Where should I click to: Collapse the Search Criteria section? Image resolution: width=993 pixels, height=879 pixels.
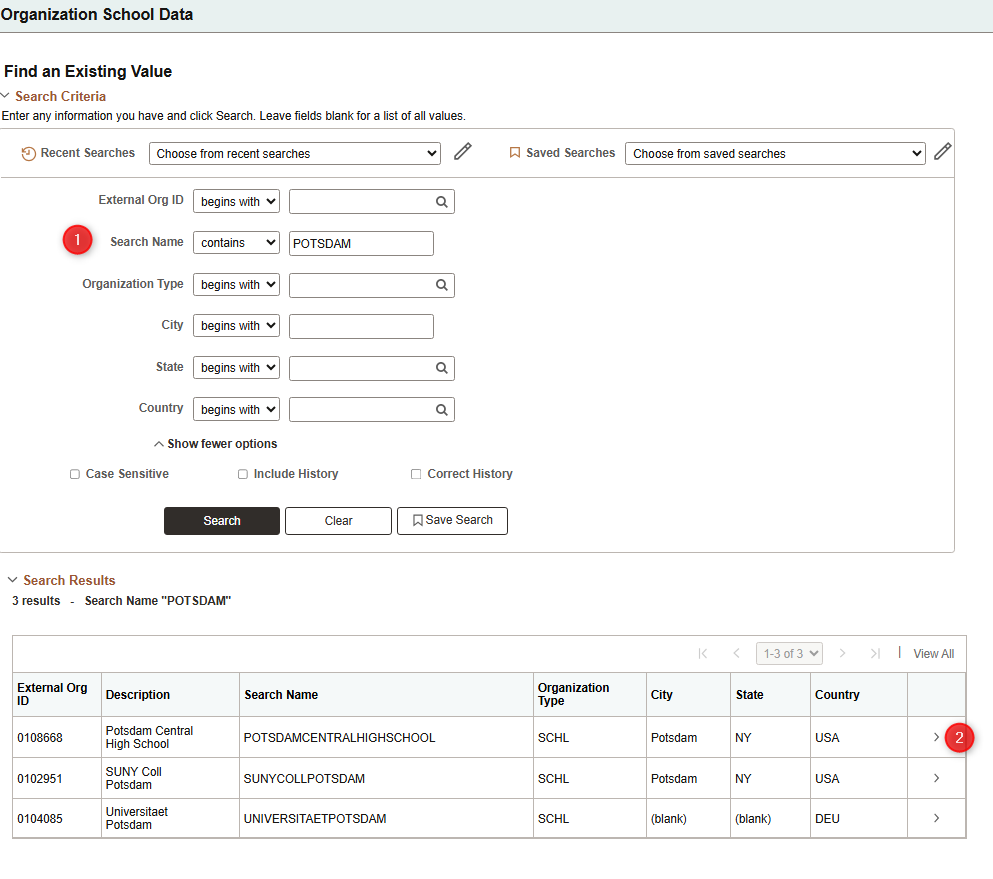pyautogui.click(x=6, y=96)
